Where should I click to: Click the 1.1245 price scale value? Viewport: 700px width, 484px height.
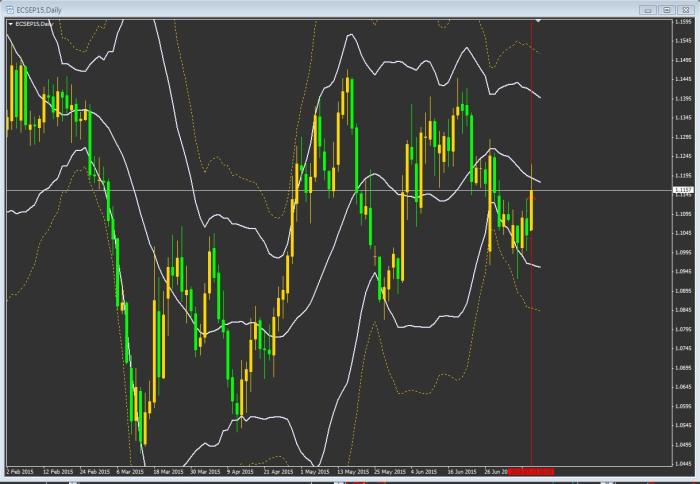[x=683, y=156]
